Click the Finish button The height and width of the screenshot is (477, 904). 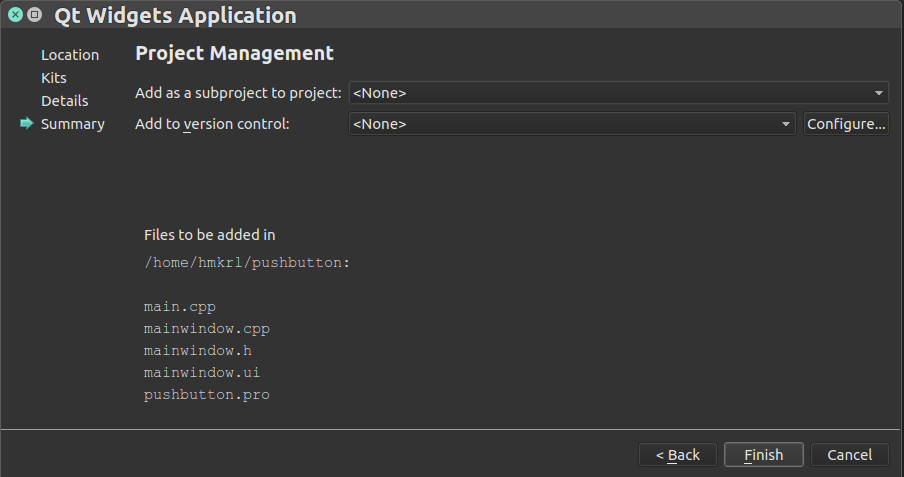(x=763, y=455)
